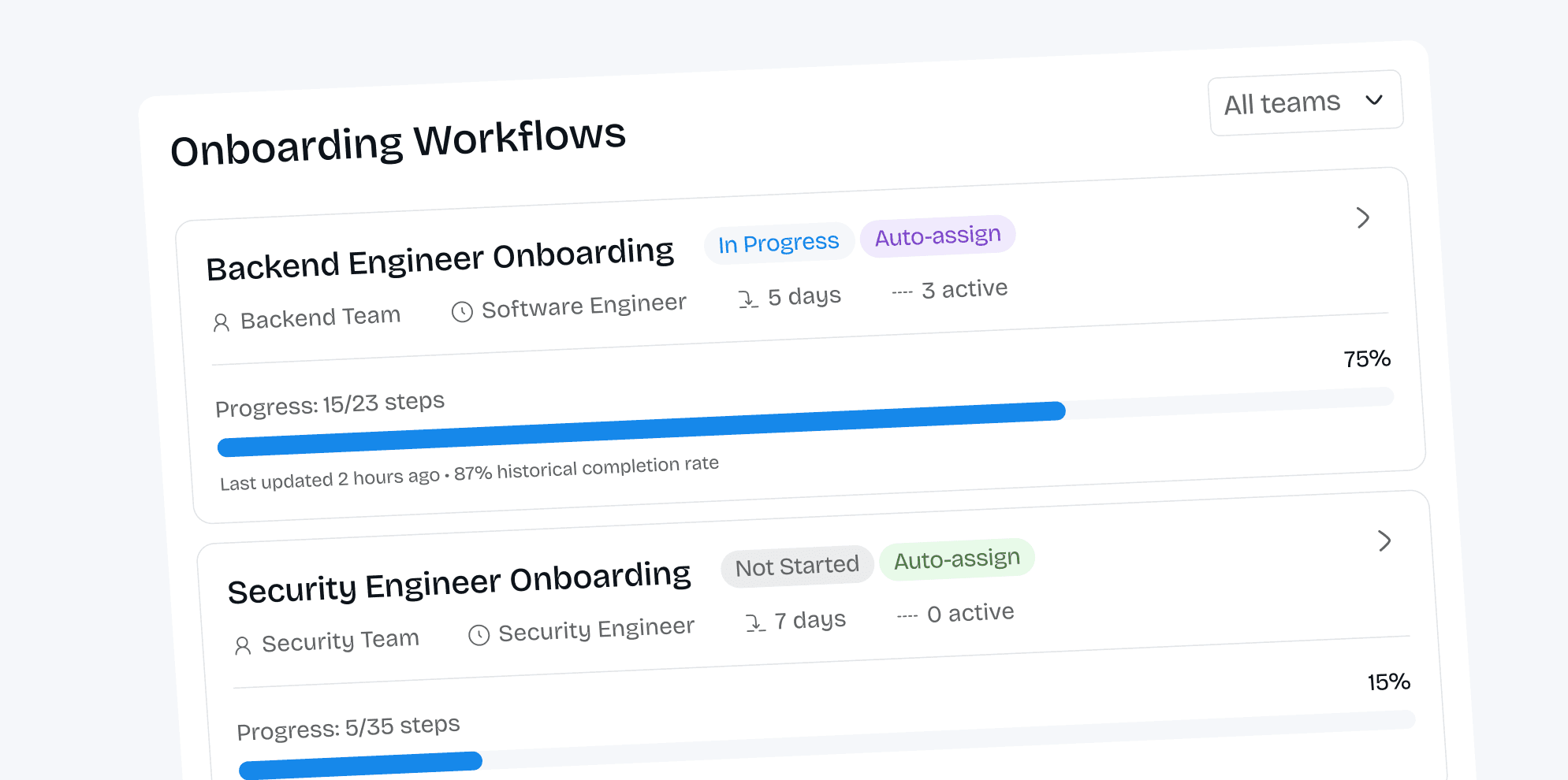Click duration icon next to 7 days
Screen dimensions: 1568x780
pyautogui.click(x=755, y=623)
